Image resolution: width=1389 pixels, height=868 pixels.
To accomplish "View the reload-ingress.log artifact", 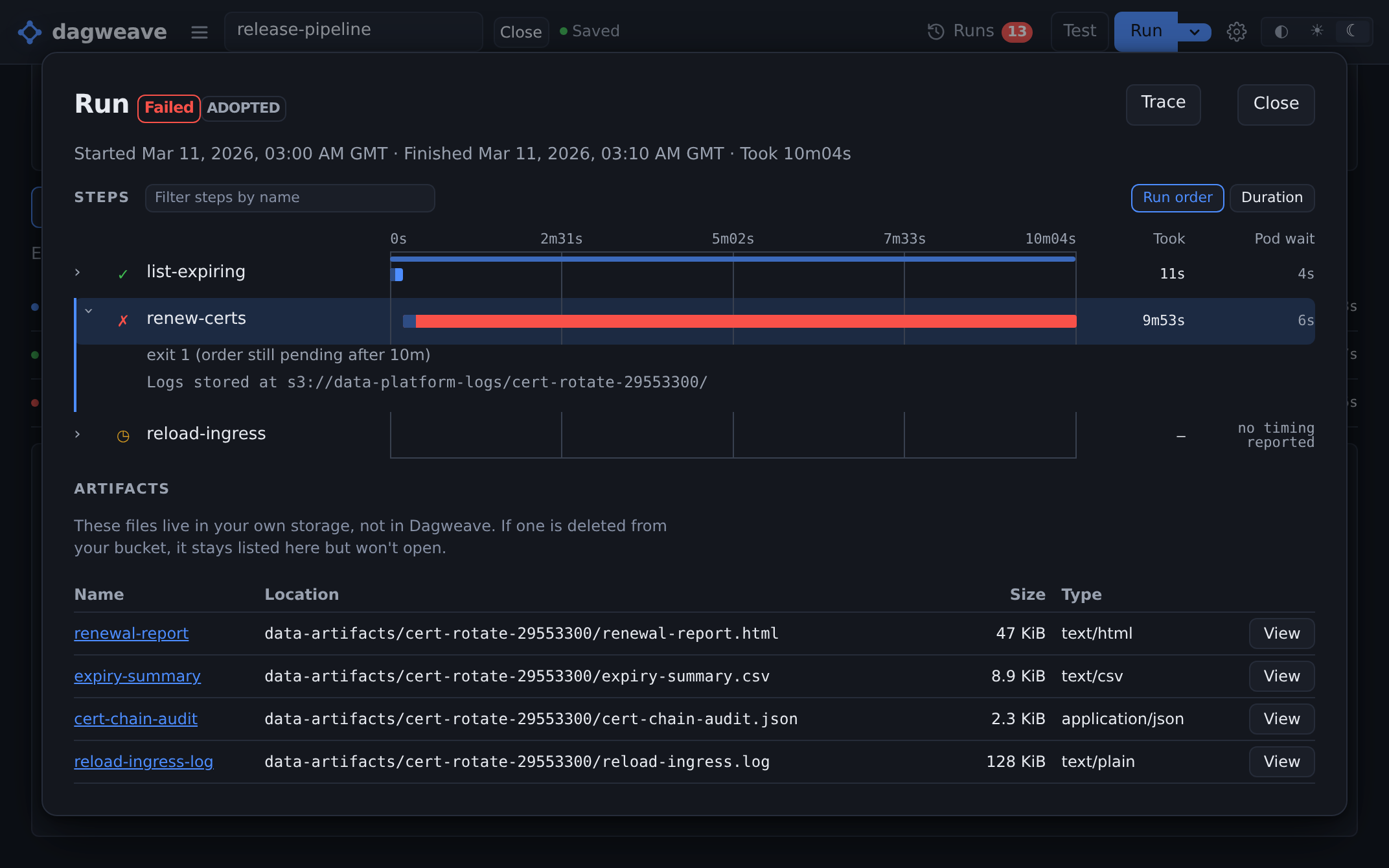I will [1281, 762].
